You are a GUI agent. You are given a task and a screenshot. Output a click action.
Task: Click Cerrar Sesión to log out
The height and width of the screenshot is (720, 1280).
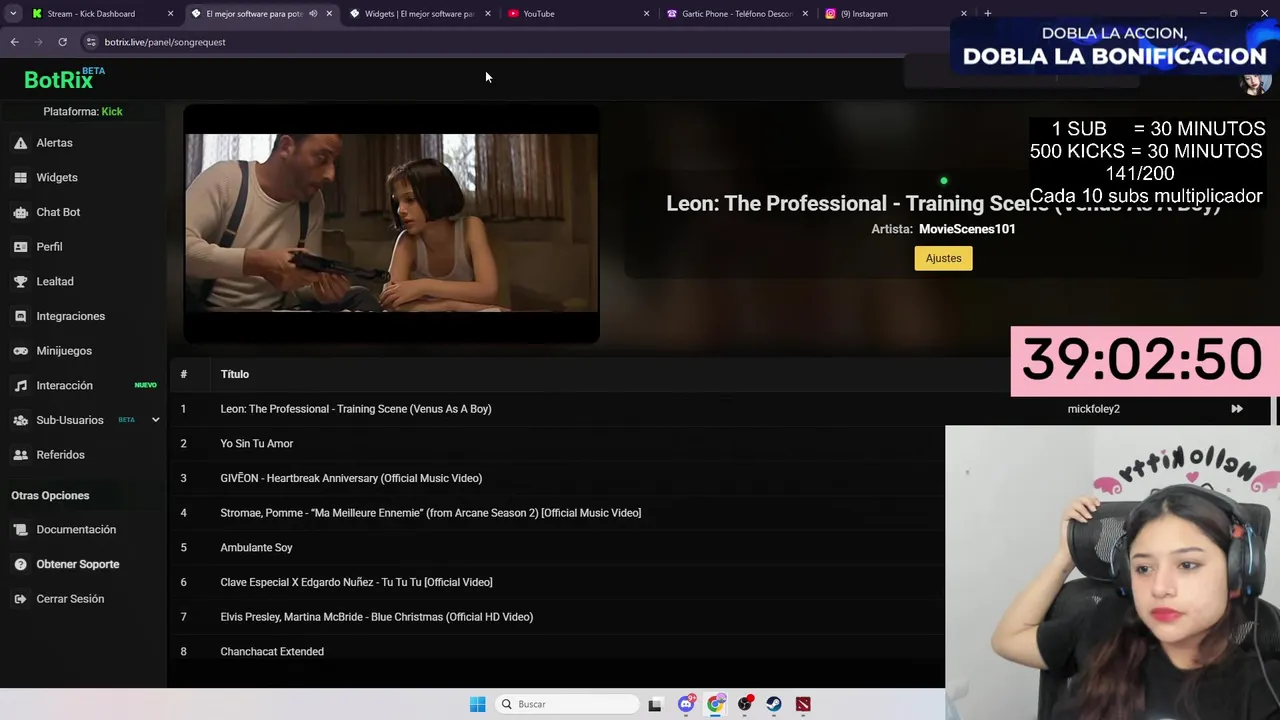pyautogui.click(x=70, y=599)
